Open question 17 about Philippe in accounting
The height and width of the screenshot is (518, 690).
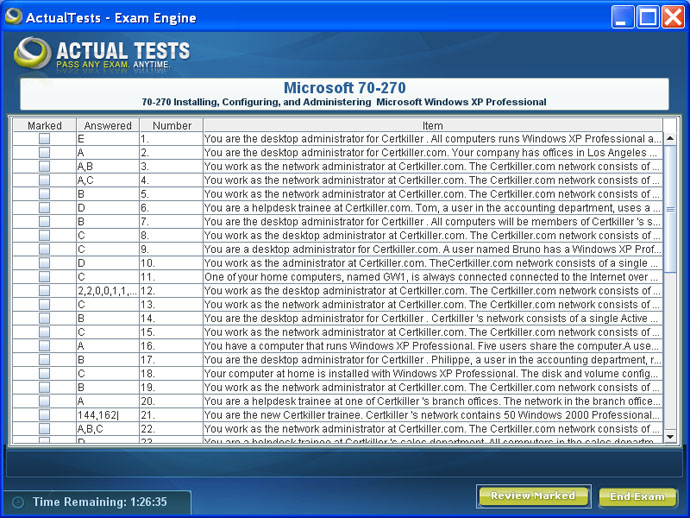coord(433,360)
